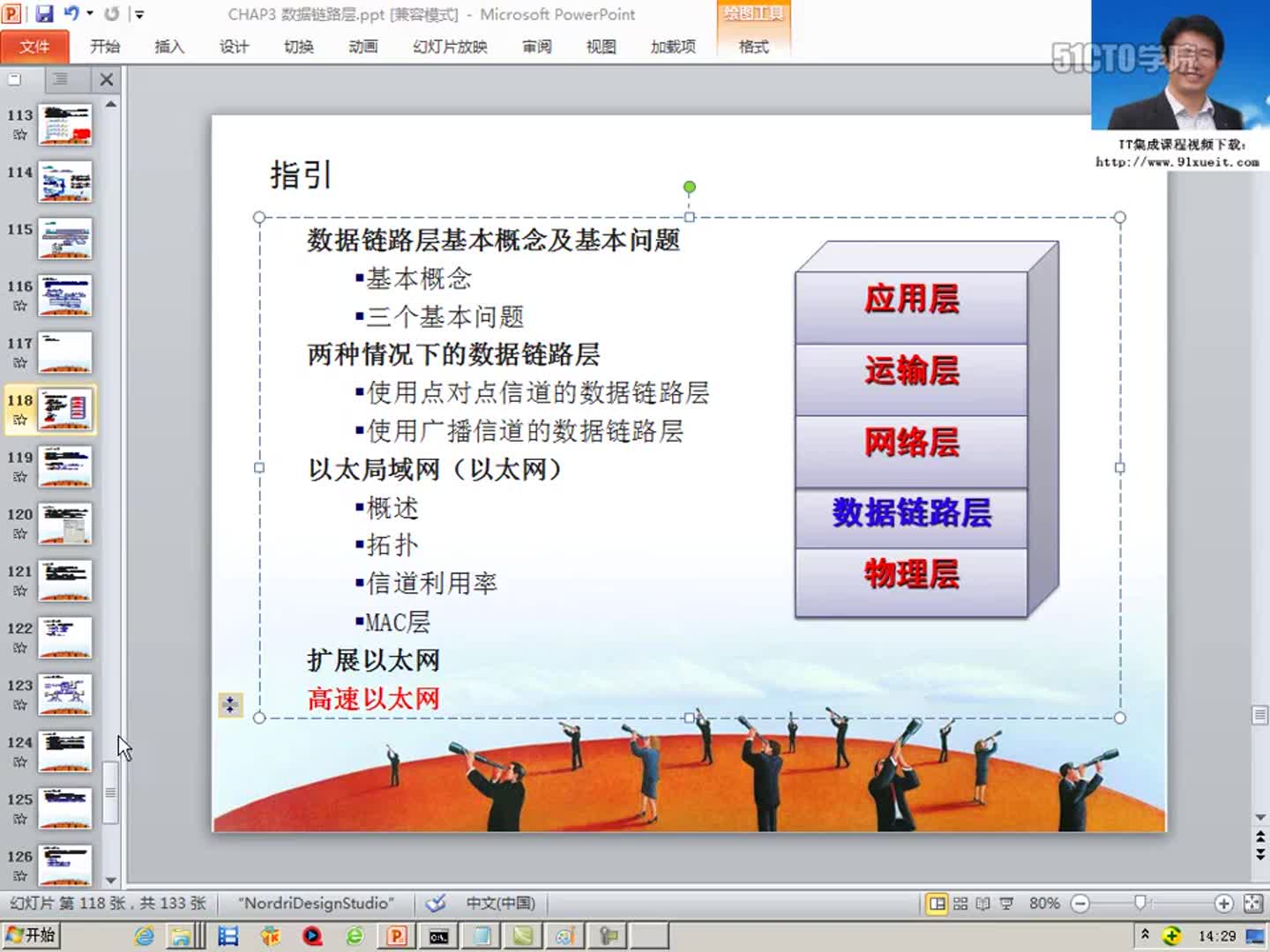Save the presentation with the floppy disk icon
The width and height of the screenshot is (1270, 952).
click(x=44, y=13)
